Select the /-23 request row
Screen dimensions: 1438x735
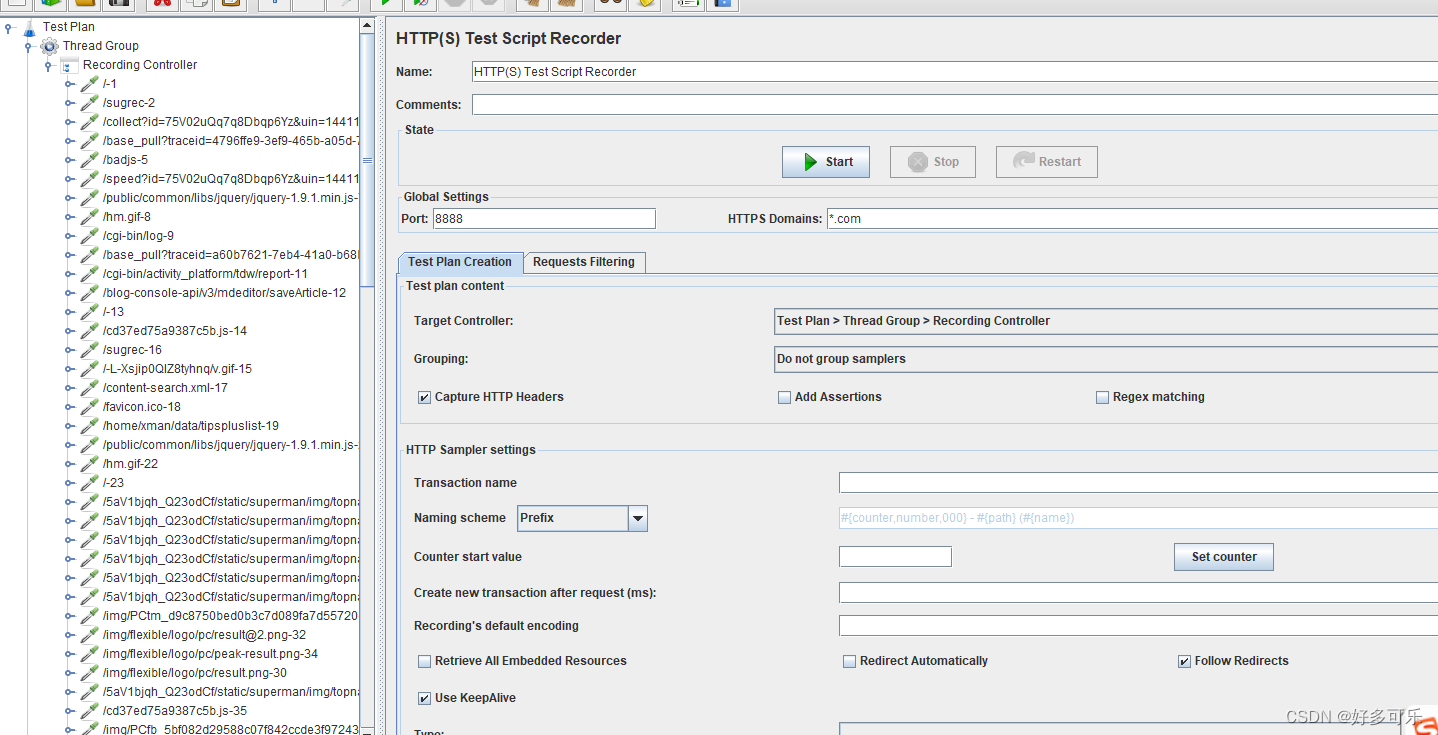(x=113, y=483)
